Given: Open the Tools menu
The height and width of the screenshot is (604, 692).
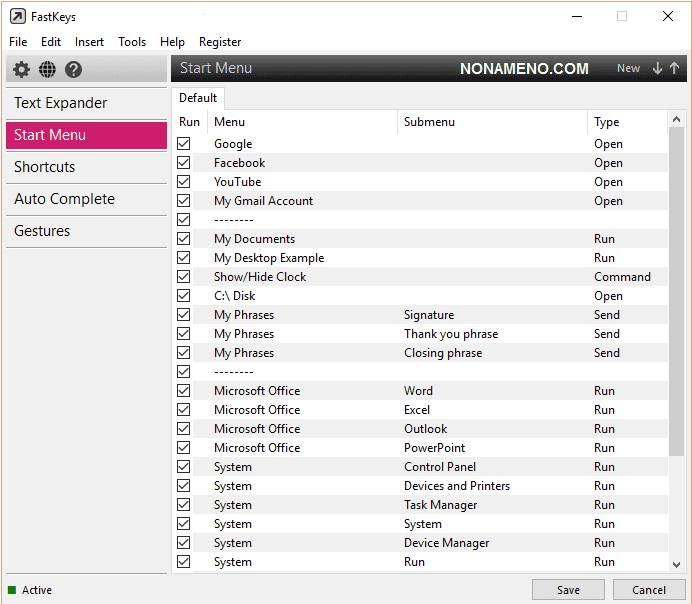Looking at the screenshot, I should [132, 42].
